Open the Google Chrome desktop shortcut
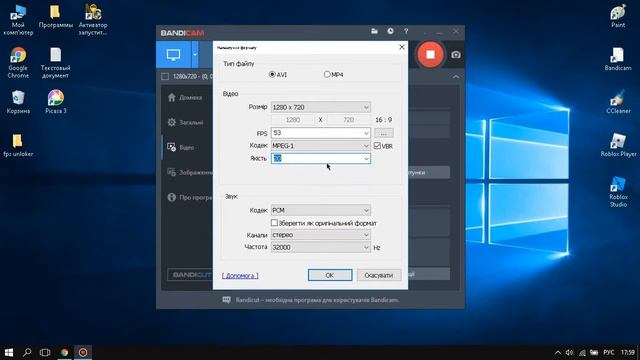This screenshot has height=360, width=640. (x=18, y=63)
